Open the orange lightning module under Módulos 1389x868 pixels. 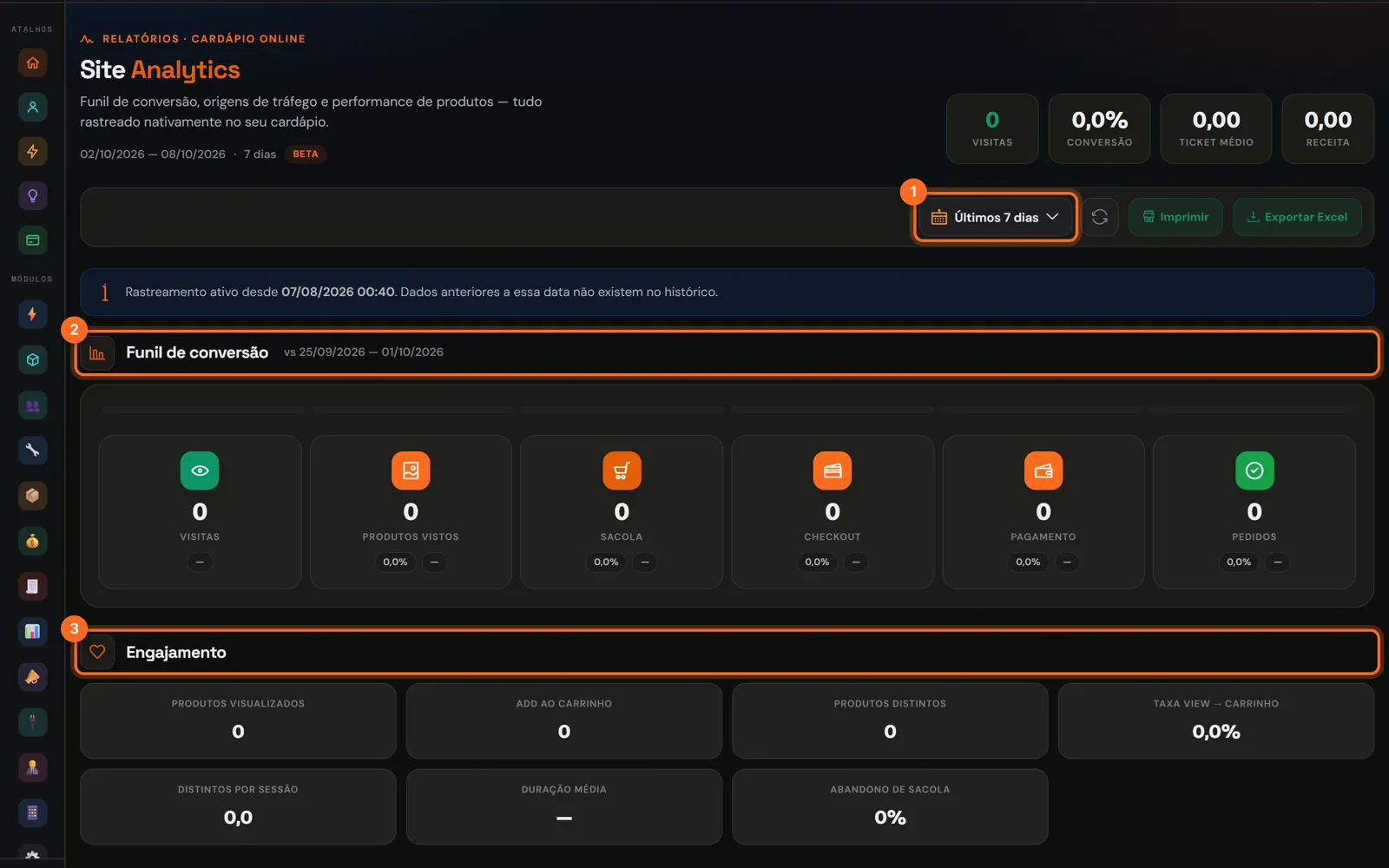tap(32, 314)
